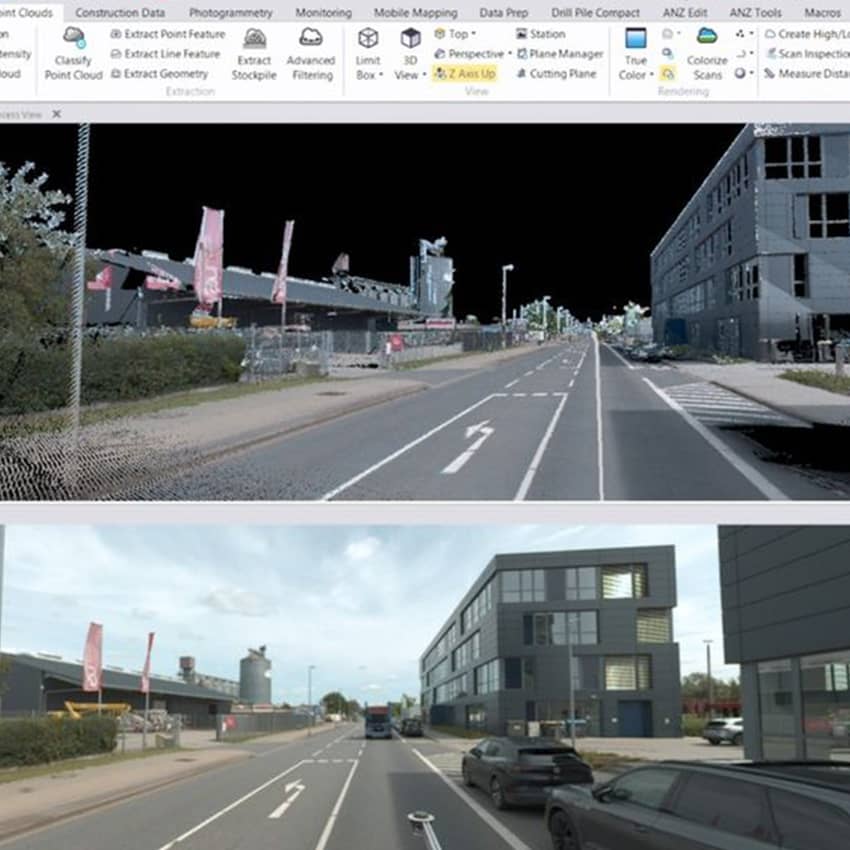Open the True Color dropdown

(635, 75)
